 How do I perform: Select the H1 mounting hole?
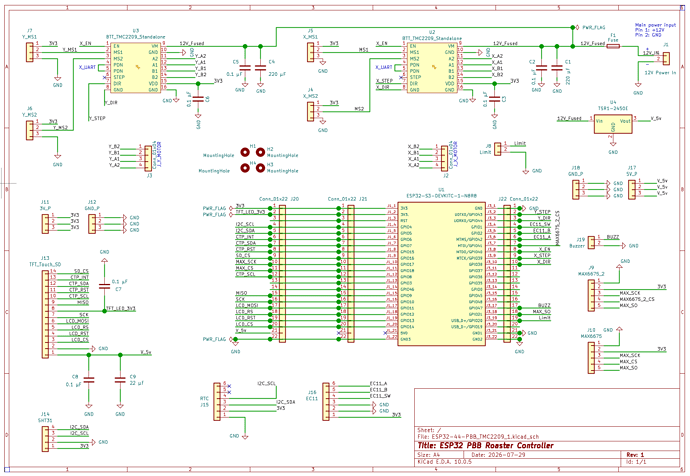[245, 152]
